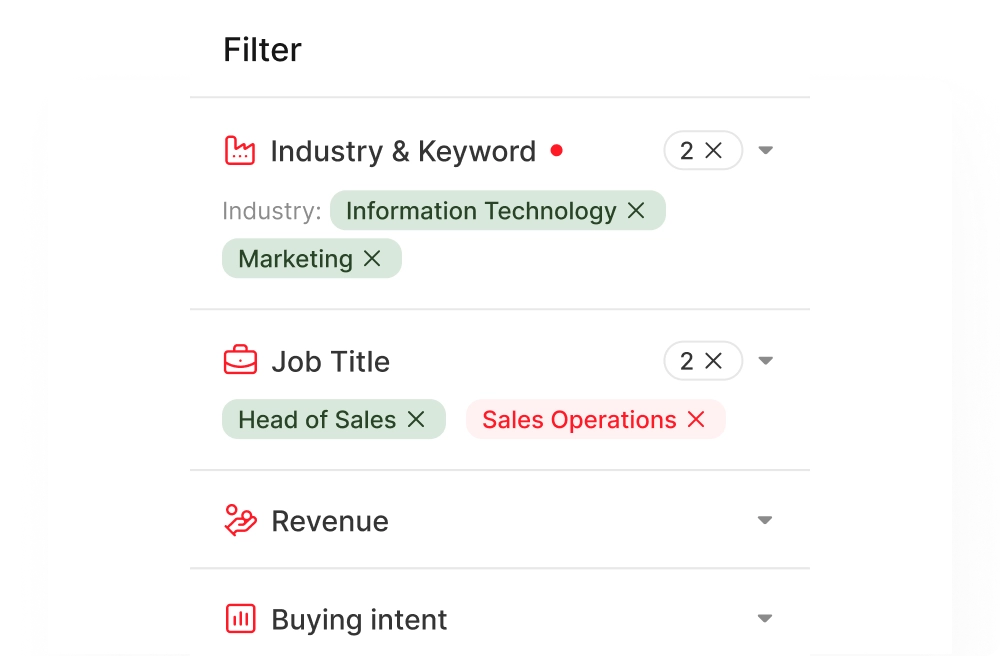Screen dimensions: 1000x656
Task: Select the Job Title briefcase icon
Action: [239, 360]
